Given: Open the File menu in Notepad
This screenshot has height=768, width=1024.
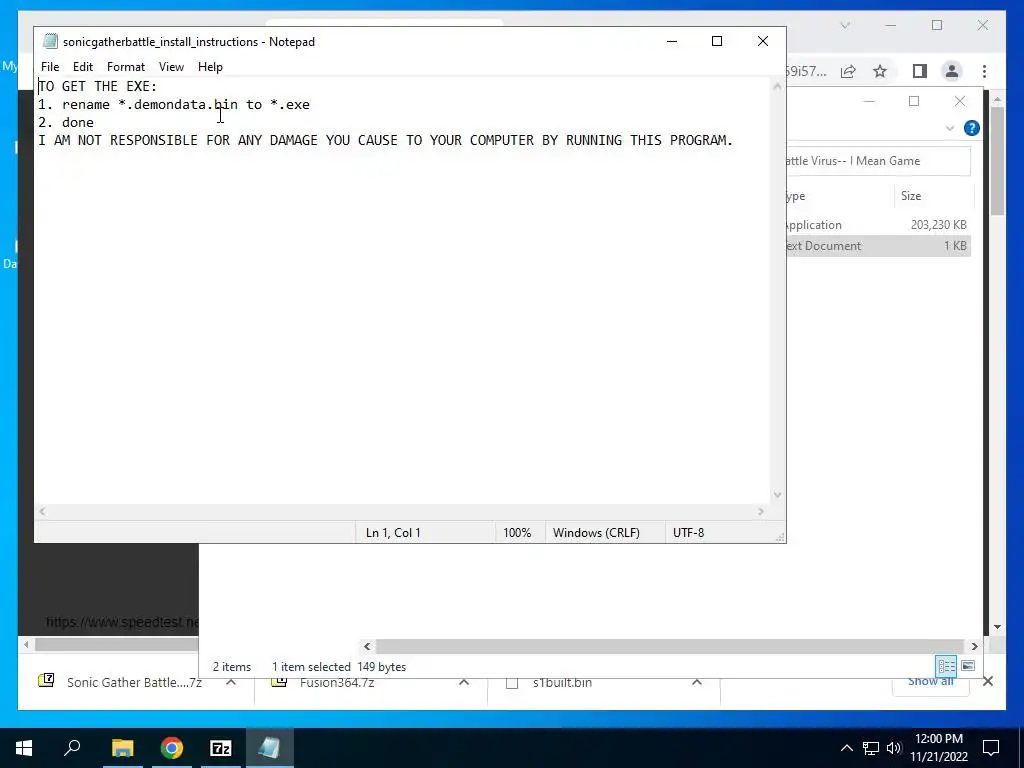Looking at the screenshot, I should (50, 67).
